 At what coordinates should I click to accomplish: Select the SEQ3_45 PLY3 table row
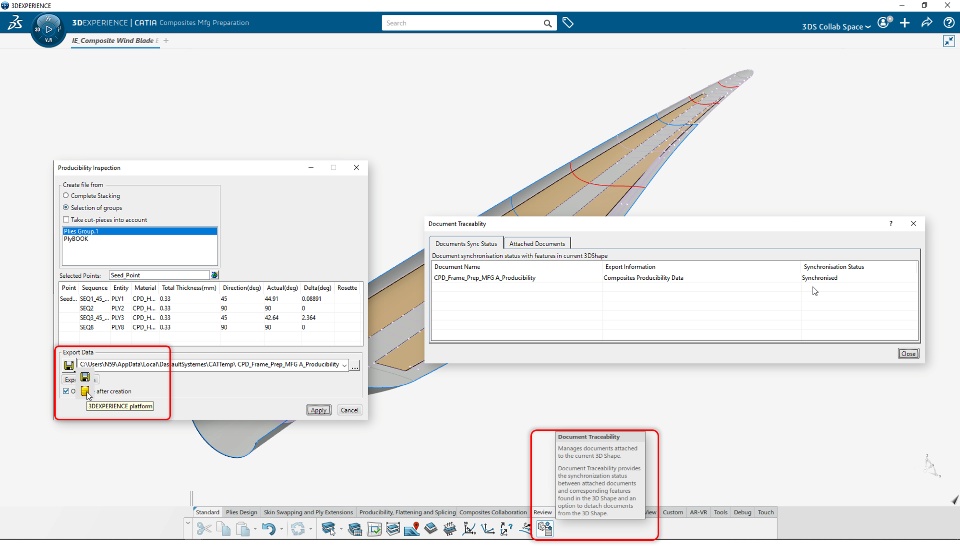(211, 318)
